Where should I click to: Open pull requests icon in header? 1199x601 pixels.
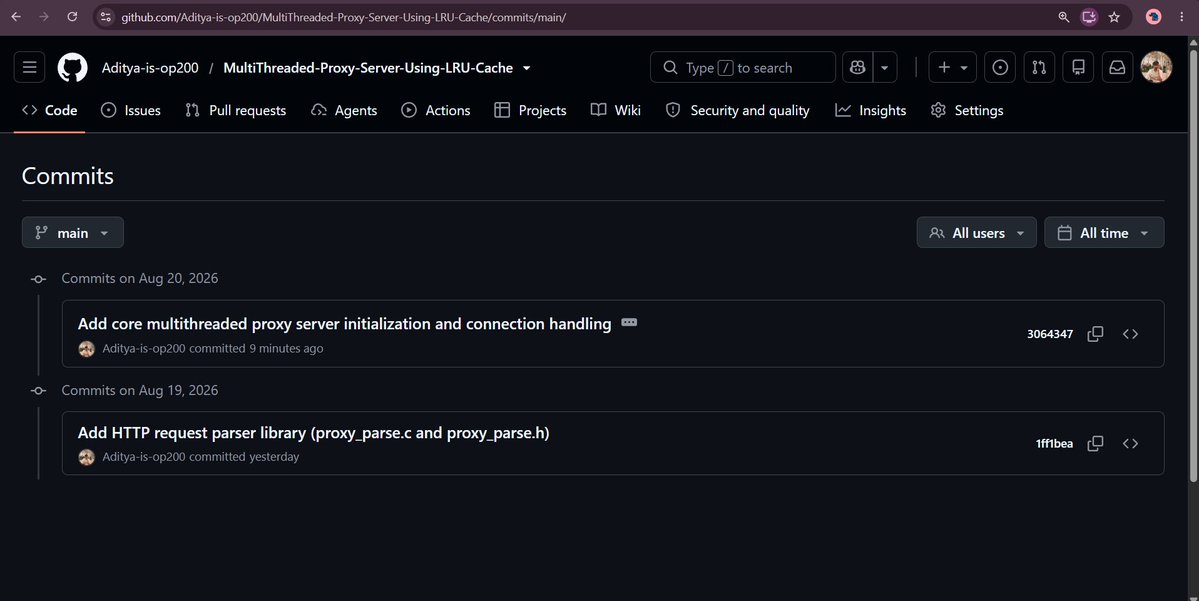(1038, 67)
